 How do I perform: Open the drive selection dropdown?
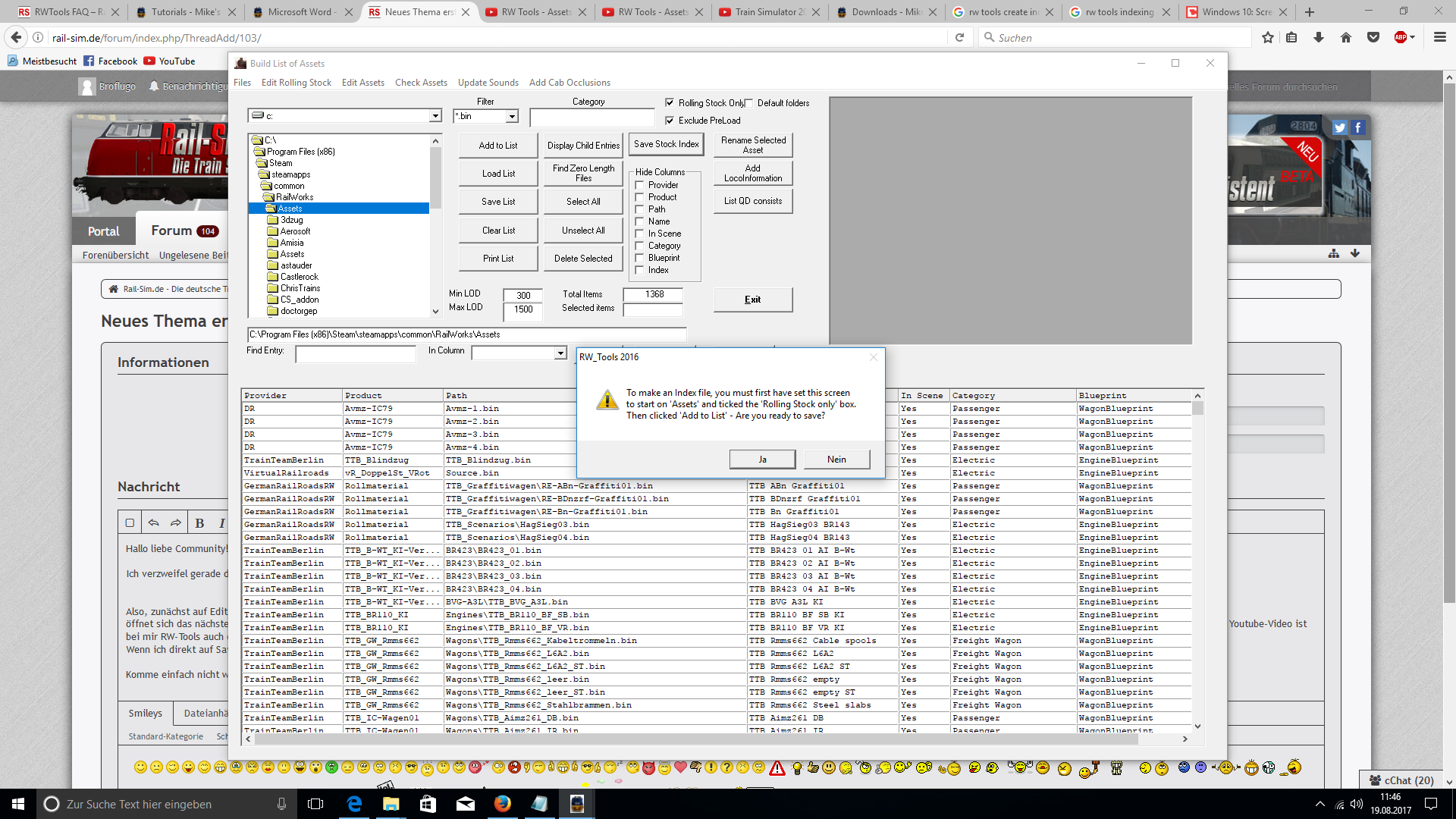point(435,116)
